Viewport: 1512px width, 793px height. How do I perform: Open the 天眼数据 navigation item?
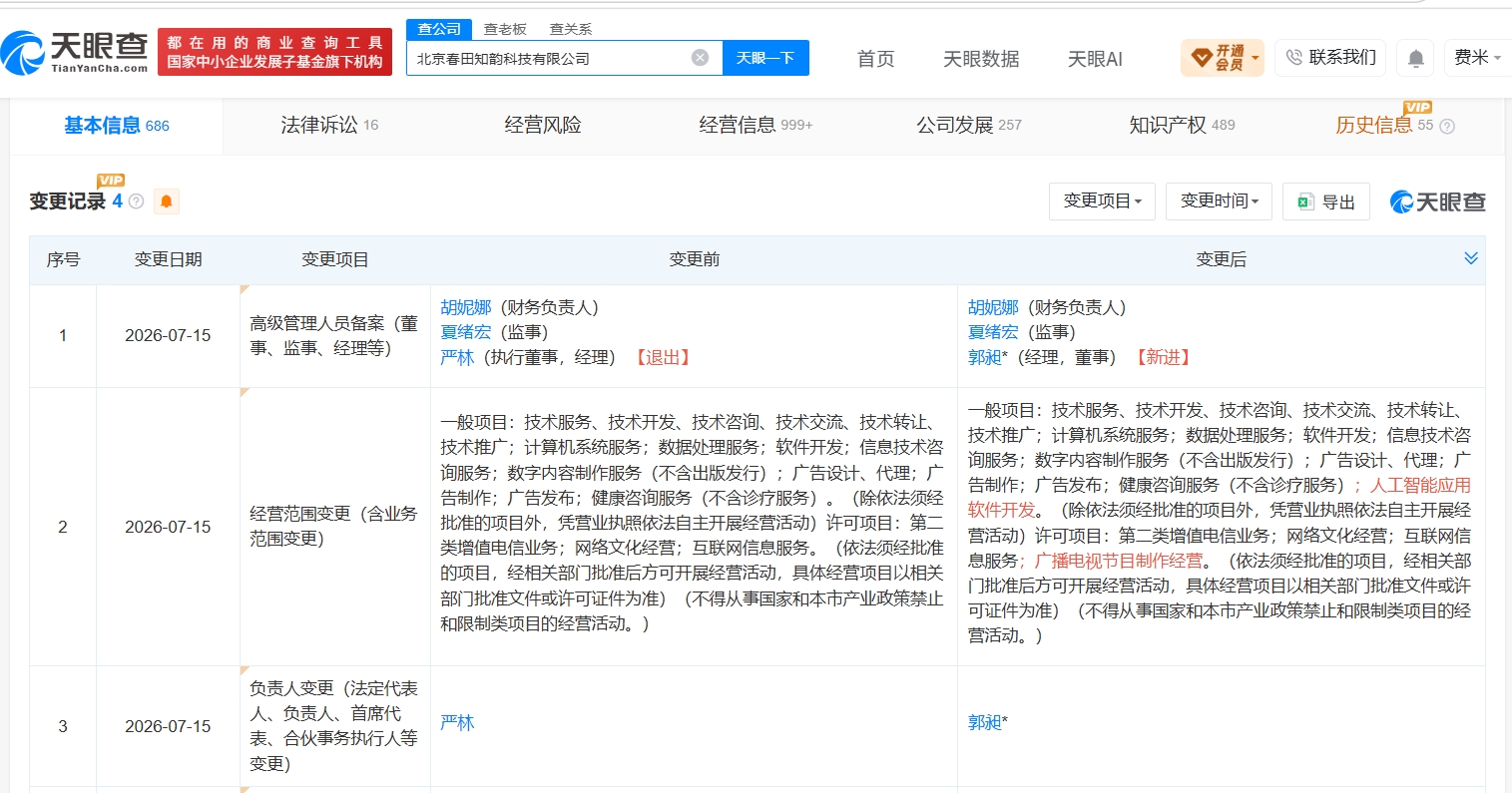point(981,59)
